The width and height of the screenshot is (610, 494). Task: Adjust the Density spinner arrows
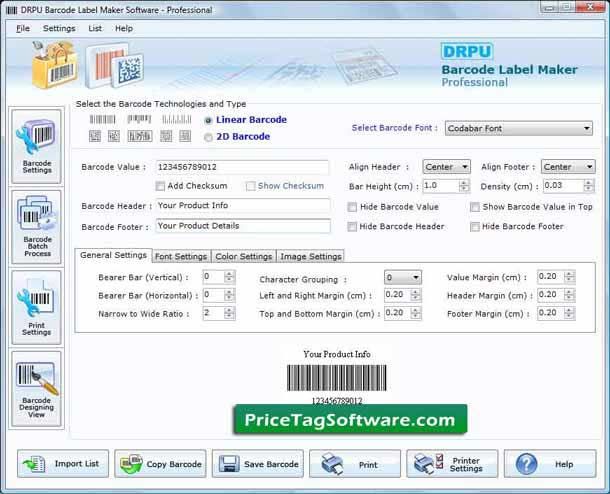pos(589,186)
